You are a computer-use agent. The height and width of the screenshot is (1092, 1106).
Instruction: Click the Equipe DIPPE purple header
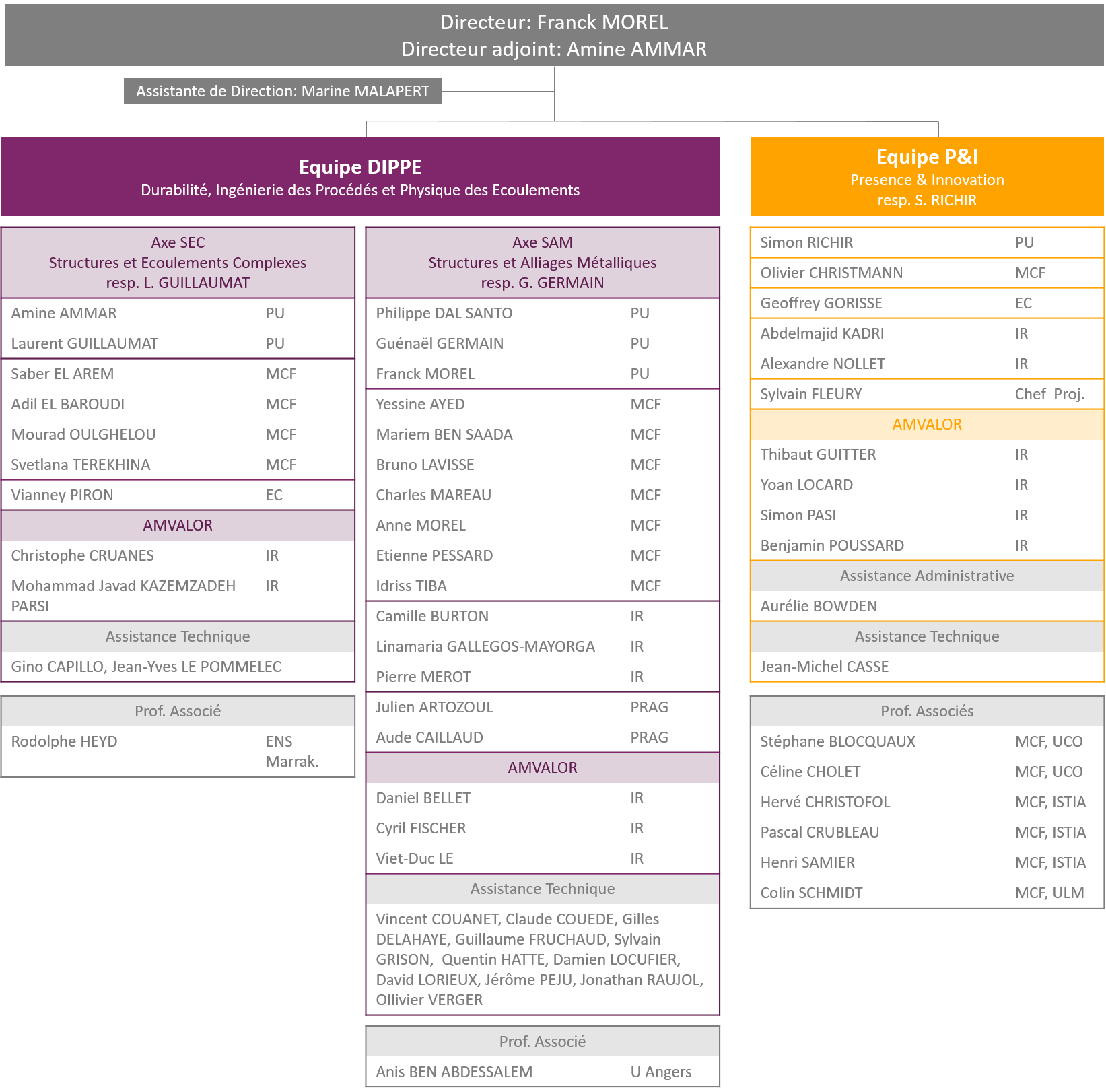(x=360, y=176)
